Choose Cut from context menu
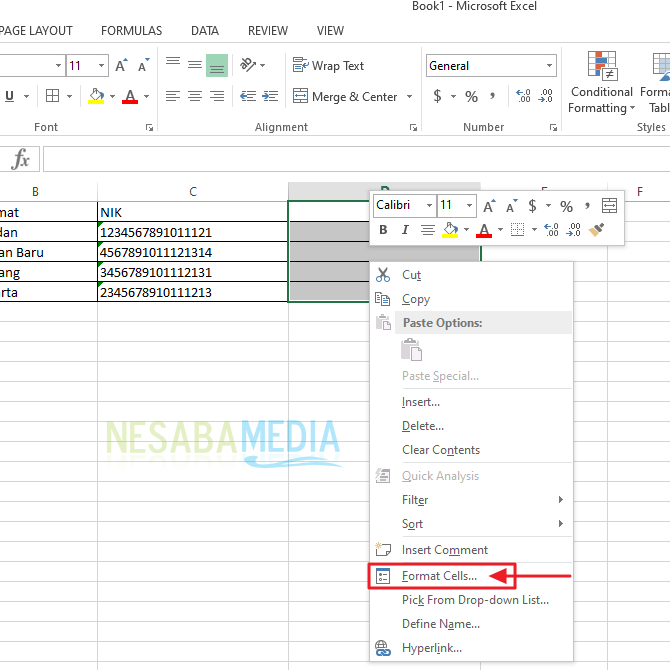The height and width of the screenshot is (670, 670). (471, 275)
